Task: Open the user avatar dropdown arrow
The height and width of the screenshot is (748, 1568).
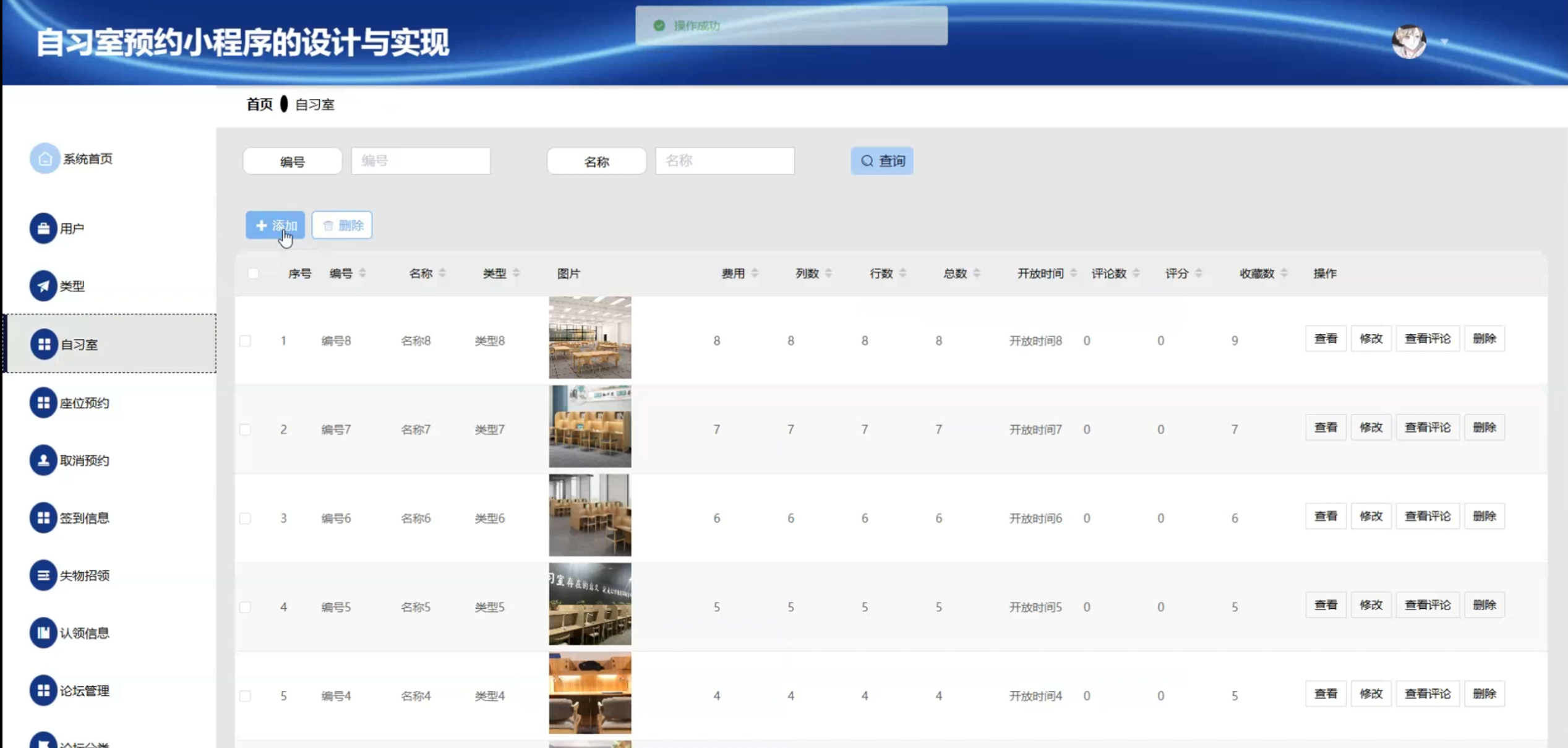Action: coord(1444,42)
